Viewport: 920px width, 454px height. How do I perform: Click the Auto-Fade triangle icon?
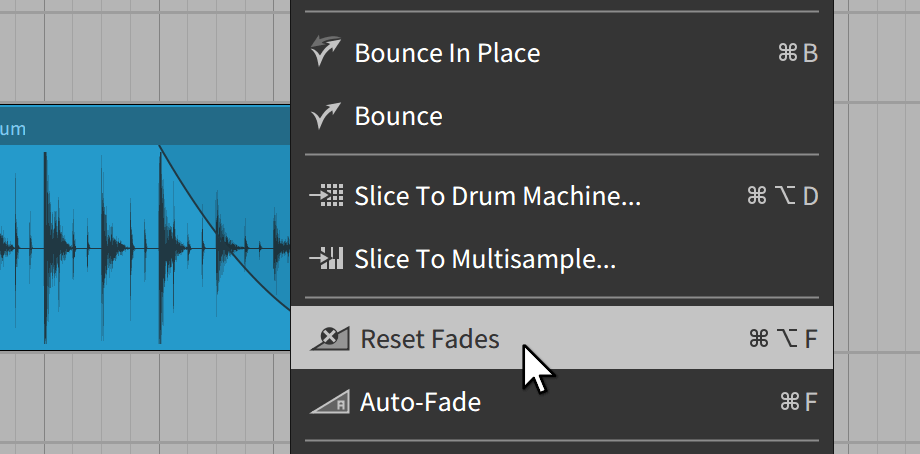(x=329, y=403)
